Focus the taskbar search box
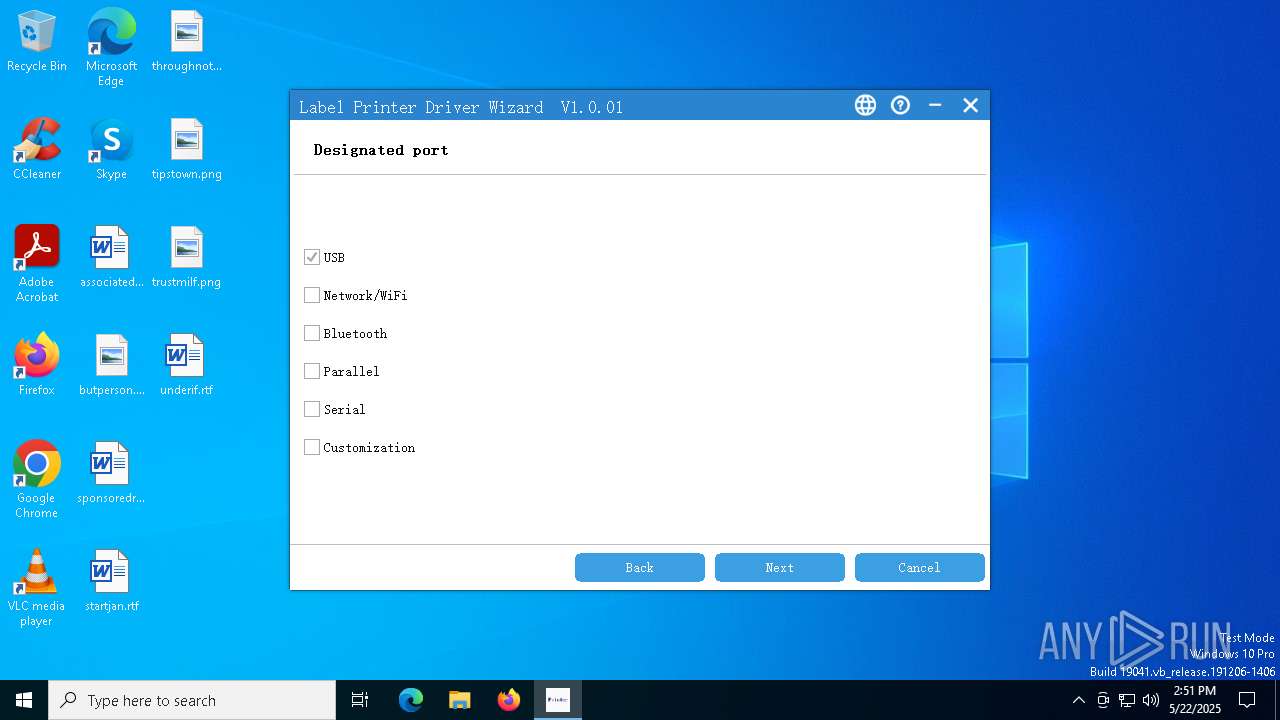The image size is (1280, 720). point(192,700)
